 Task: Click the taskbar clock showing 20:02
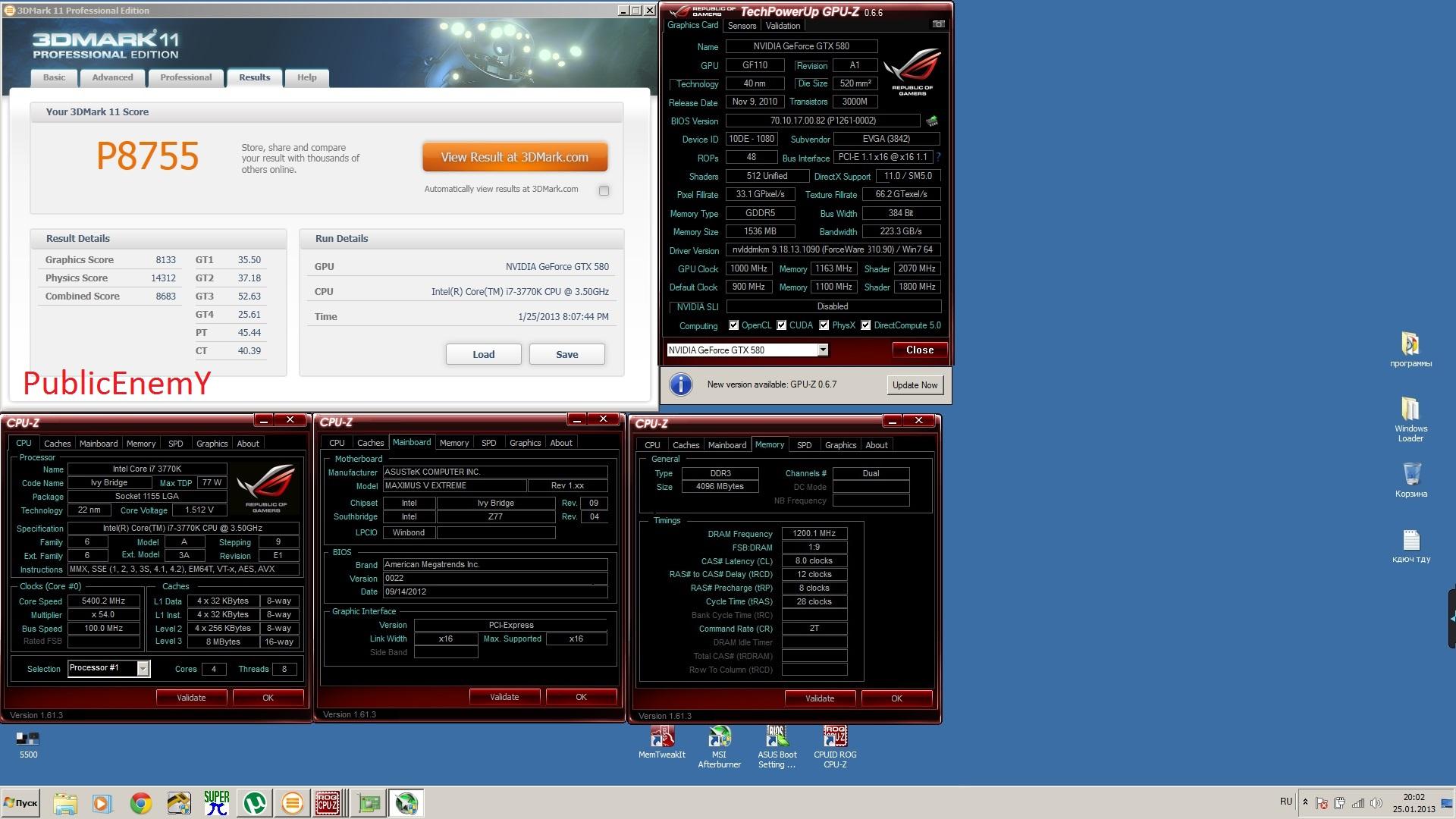pos(1414,803)
